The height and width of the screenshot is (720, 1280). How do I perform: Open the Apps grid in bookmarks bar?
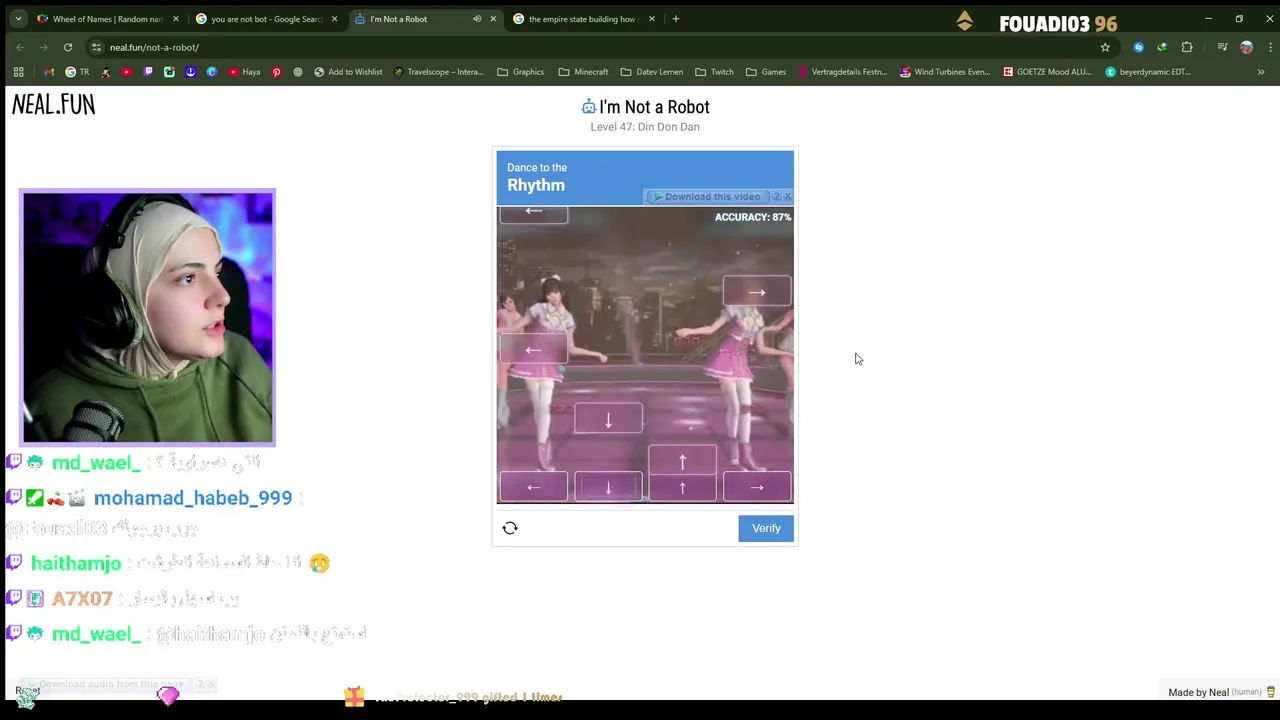pos(18,72)
